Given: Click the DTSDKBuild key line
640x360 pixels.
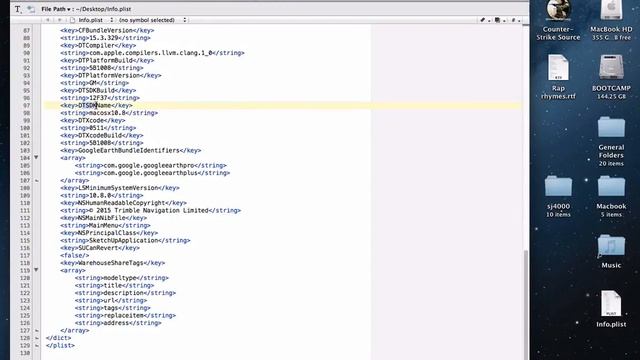Looking at the screenshot, I should (x=98, y=91).
